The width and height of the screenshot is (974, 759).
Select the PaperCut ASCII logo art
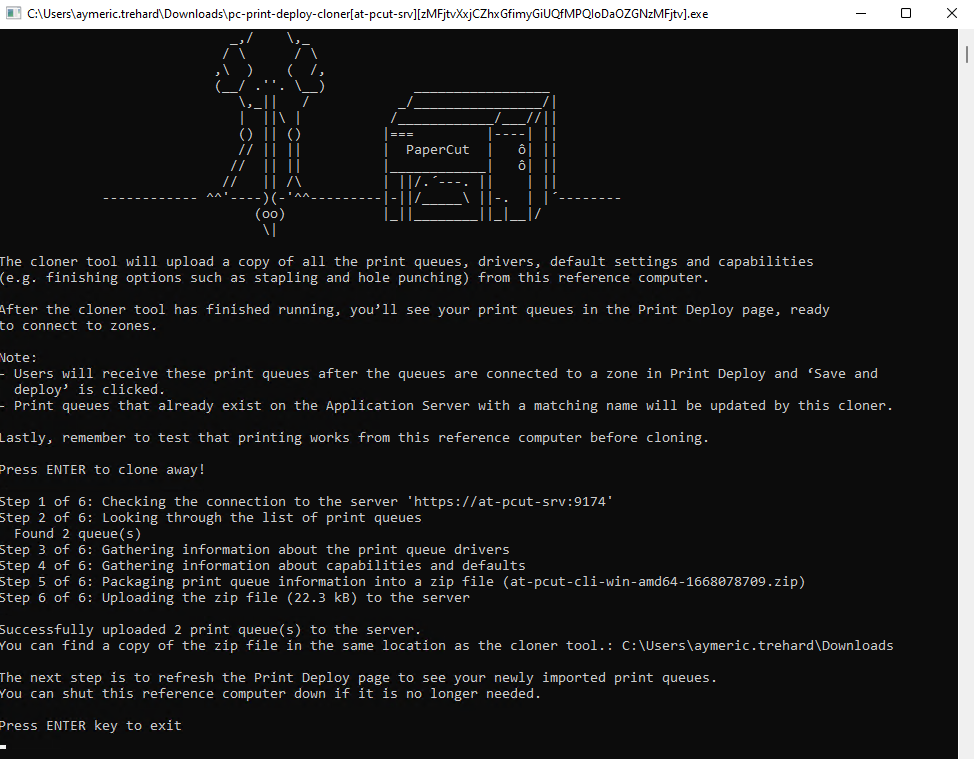point(436,150)
